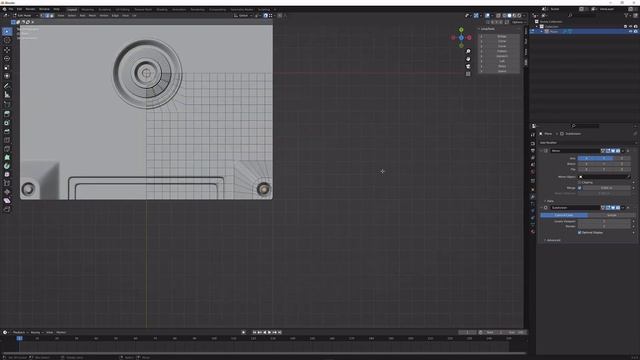Hide the Plane object with eye icon
The image size is (640, 360).
[x=631, y=31]
